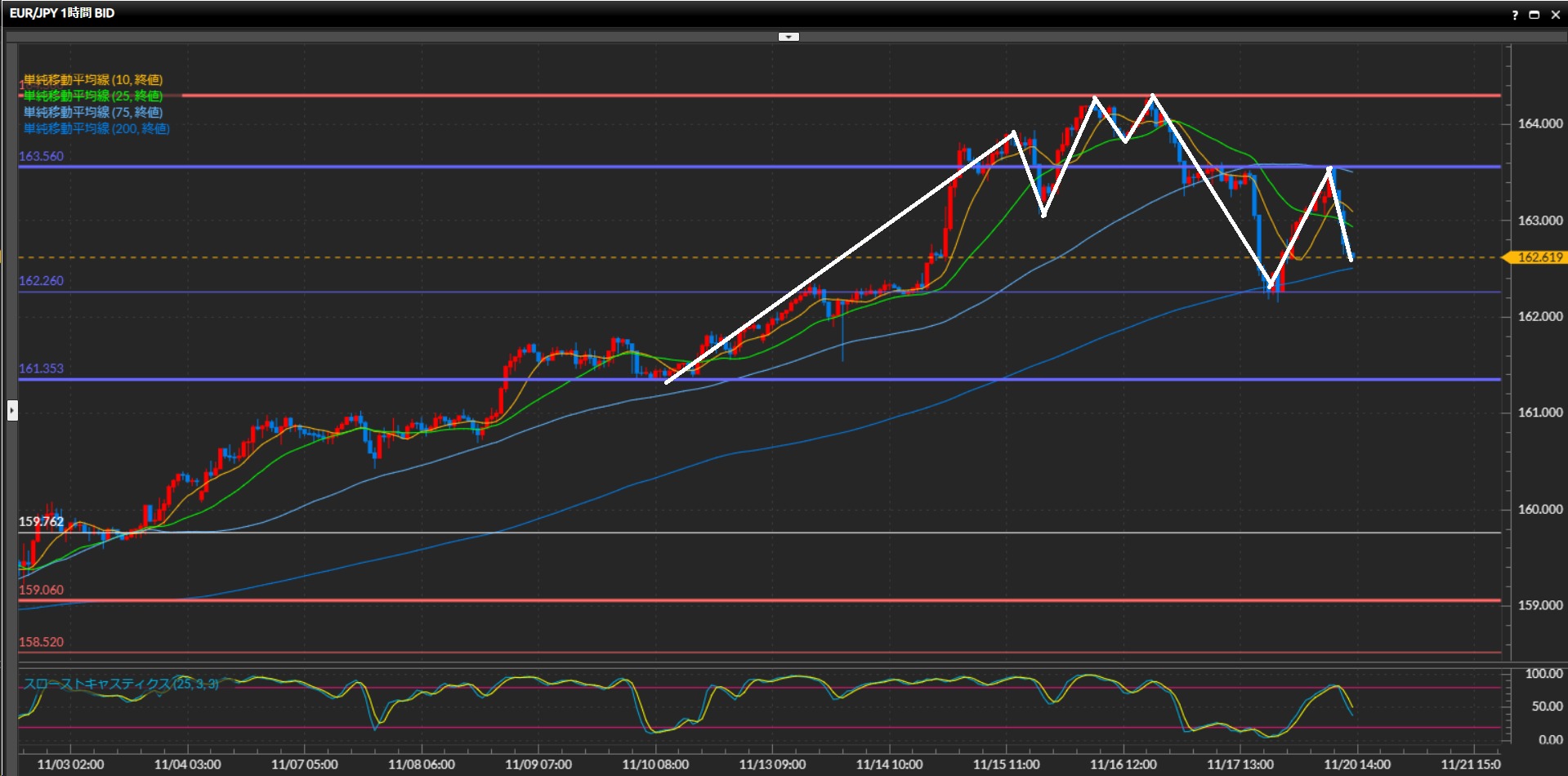Click the 164.000 price axis label

tap(1539, 123)
